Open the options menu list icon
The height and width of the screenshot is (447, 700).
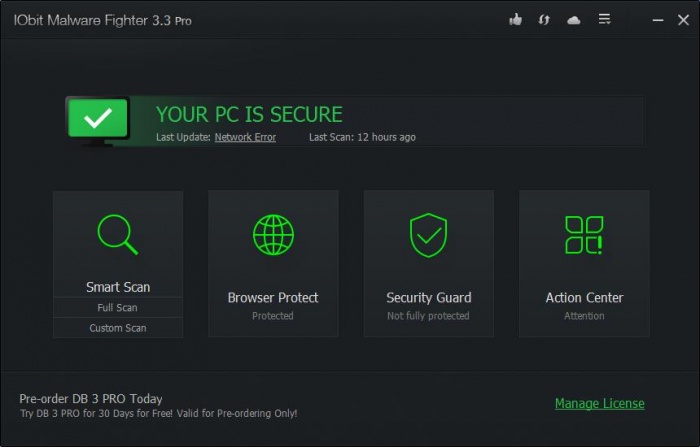(604, 20)
